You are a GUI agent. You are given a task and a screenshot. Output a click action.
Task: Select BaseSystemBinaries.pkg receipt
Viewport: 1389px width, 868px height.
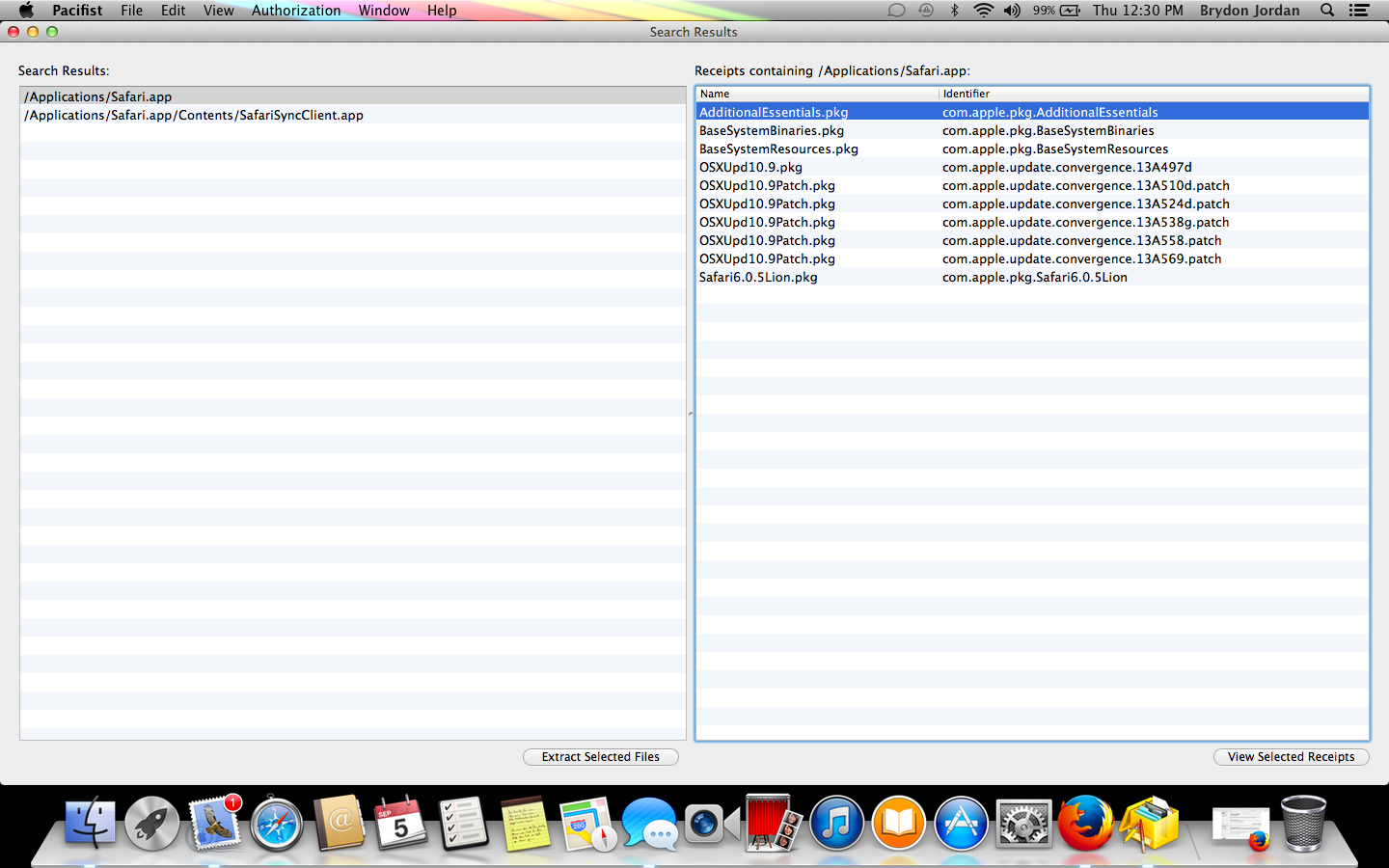[x=1032, y=130]
